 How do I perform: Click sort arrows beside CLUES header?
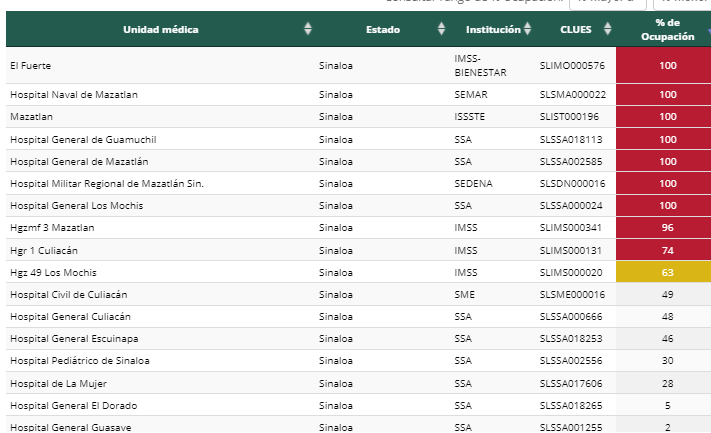pyautogui.click(x=609, y=29)
